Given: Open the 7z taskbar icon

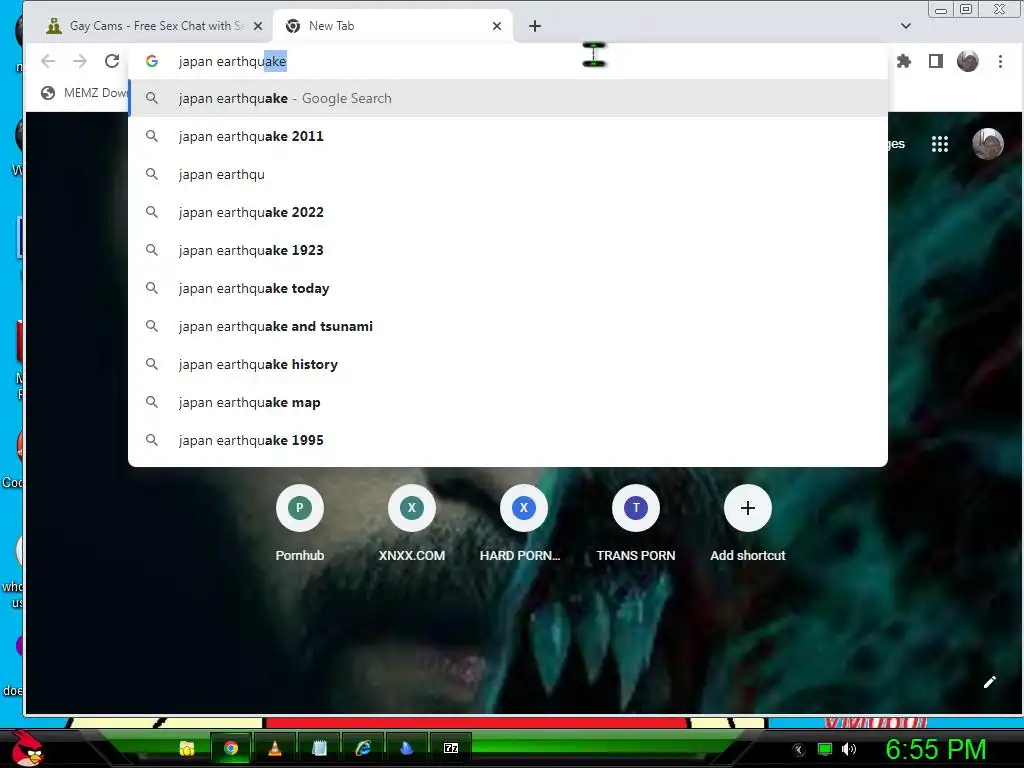Looking at the screenshot, I should click(x=451, y=748).
